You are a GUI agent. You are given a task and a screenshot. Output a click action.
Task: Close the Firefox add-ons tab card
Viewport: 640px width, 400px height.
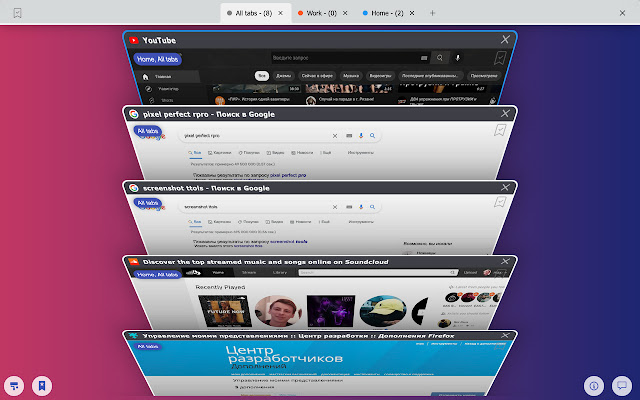click(x=505, y=336)
